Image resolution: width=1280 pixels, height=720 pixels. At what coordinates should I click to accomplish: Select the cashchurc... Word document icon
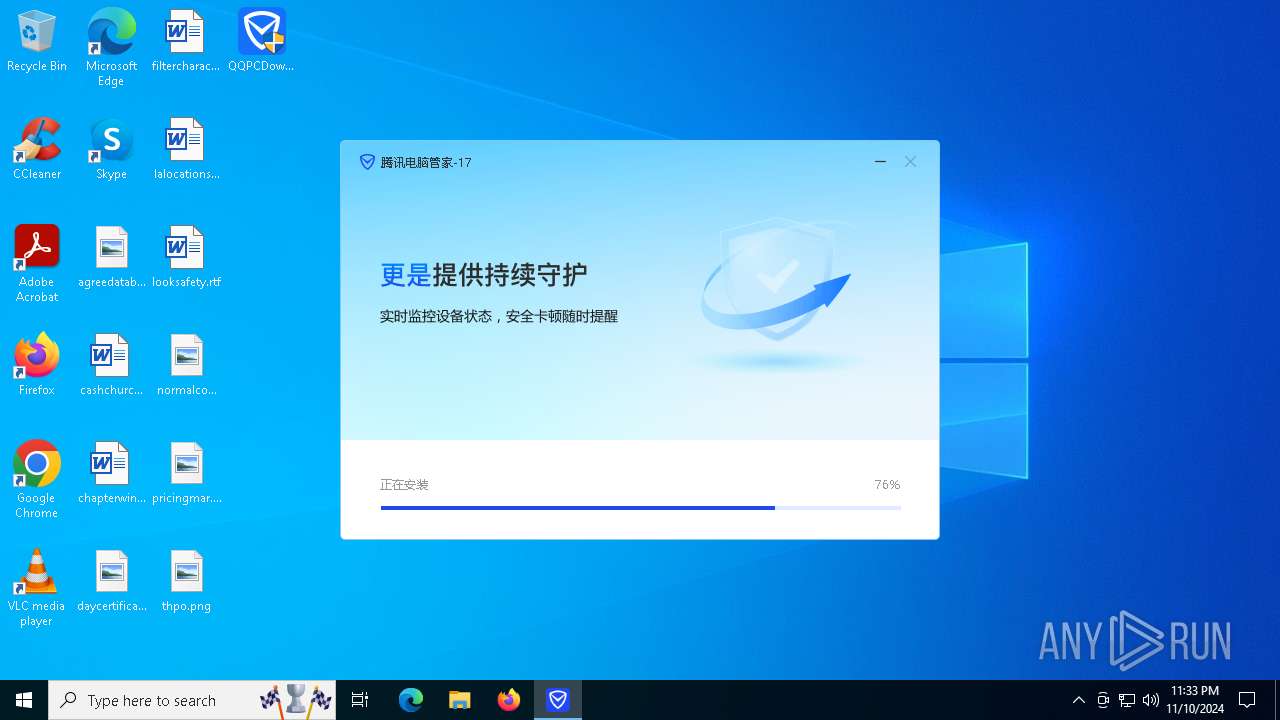coord(112,365)
